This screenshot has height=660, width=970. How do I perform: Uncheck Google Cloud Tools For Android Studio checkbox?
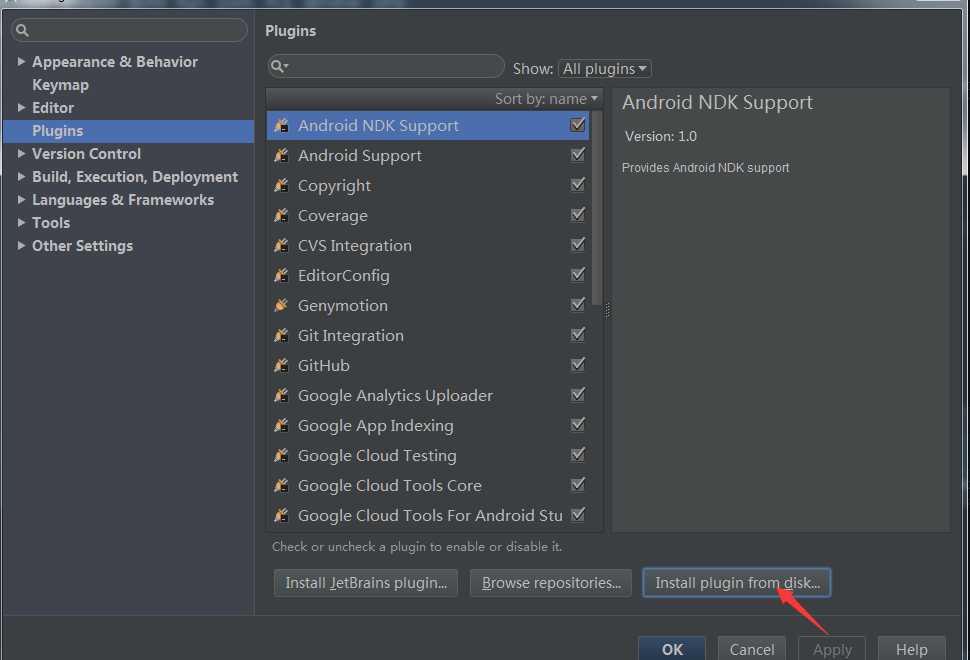pyautogui.click(x=578, y=515)
